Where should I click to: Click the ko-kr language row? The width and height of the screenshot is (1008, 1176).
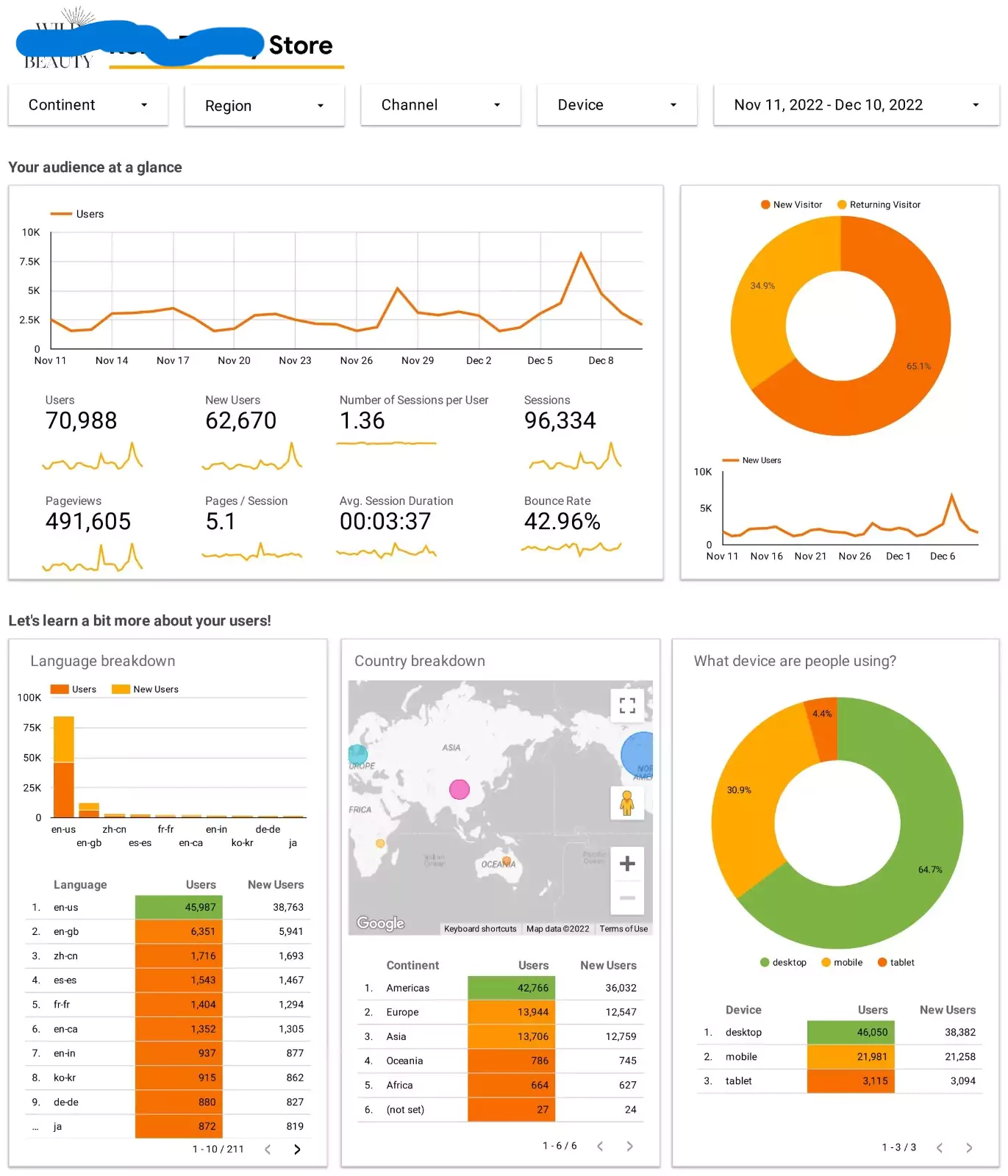(x=168, y=1078)
